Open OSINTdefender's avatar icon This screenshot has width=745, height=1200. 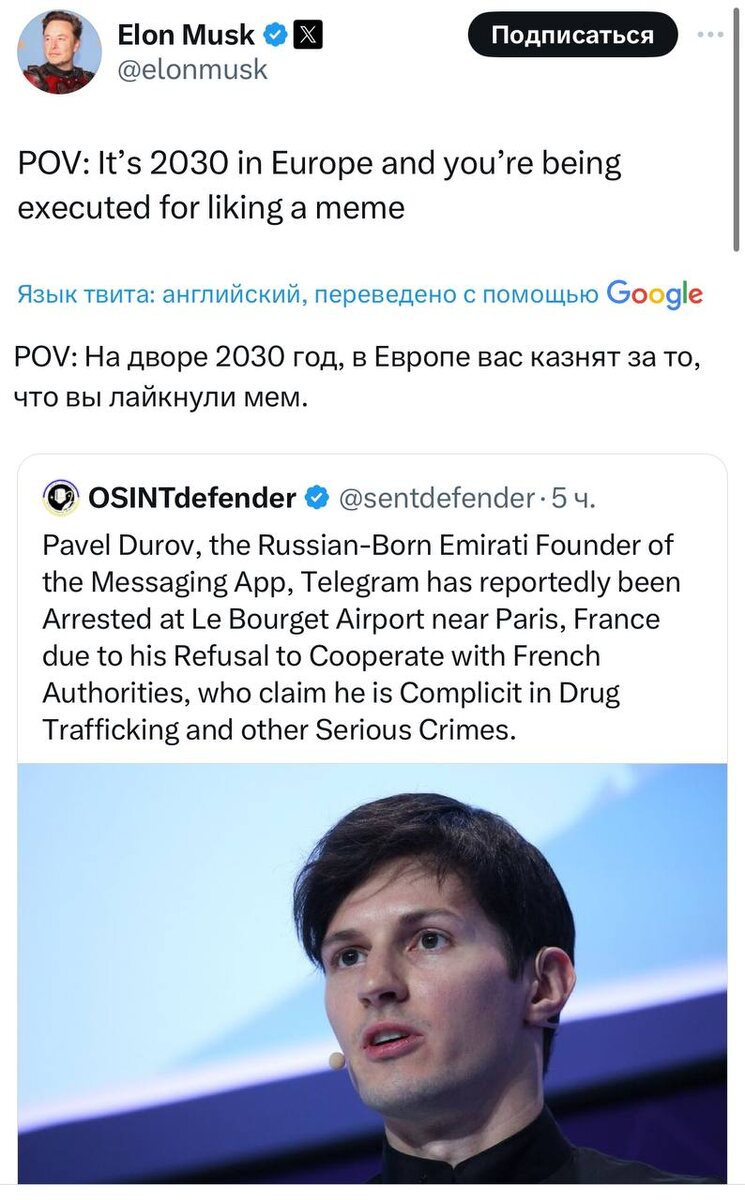pyautogui.click(x=62, y=497)
